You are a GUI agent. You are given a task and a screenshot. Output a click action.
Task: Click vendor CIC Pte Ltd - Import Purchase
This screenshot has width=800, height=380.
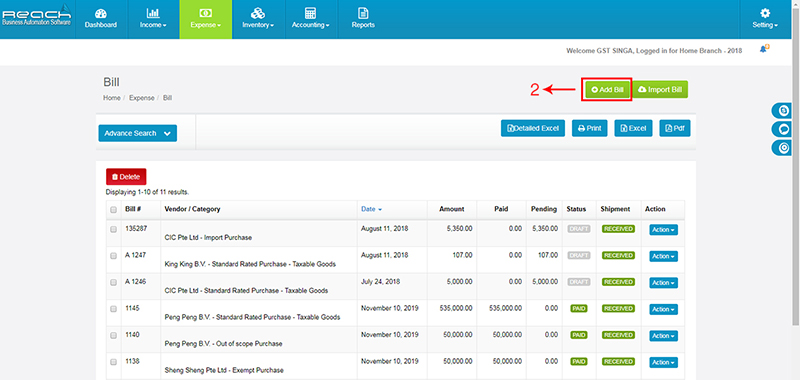click(x=208, y=238)
